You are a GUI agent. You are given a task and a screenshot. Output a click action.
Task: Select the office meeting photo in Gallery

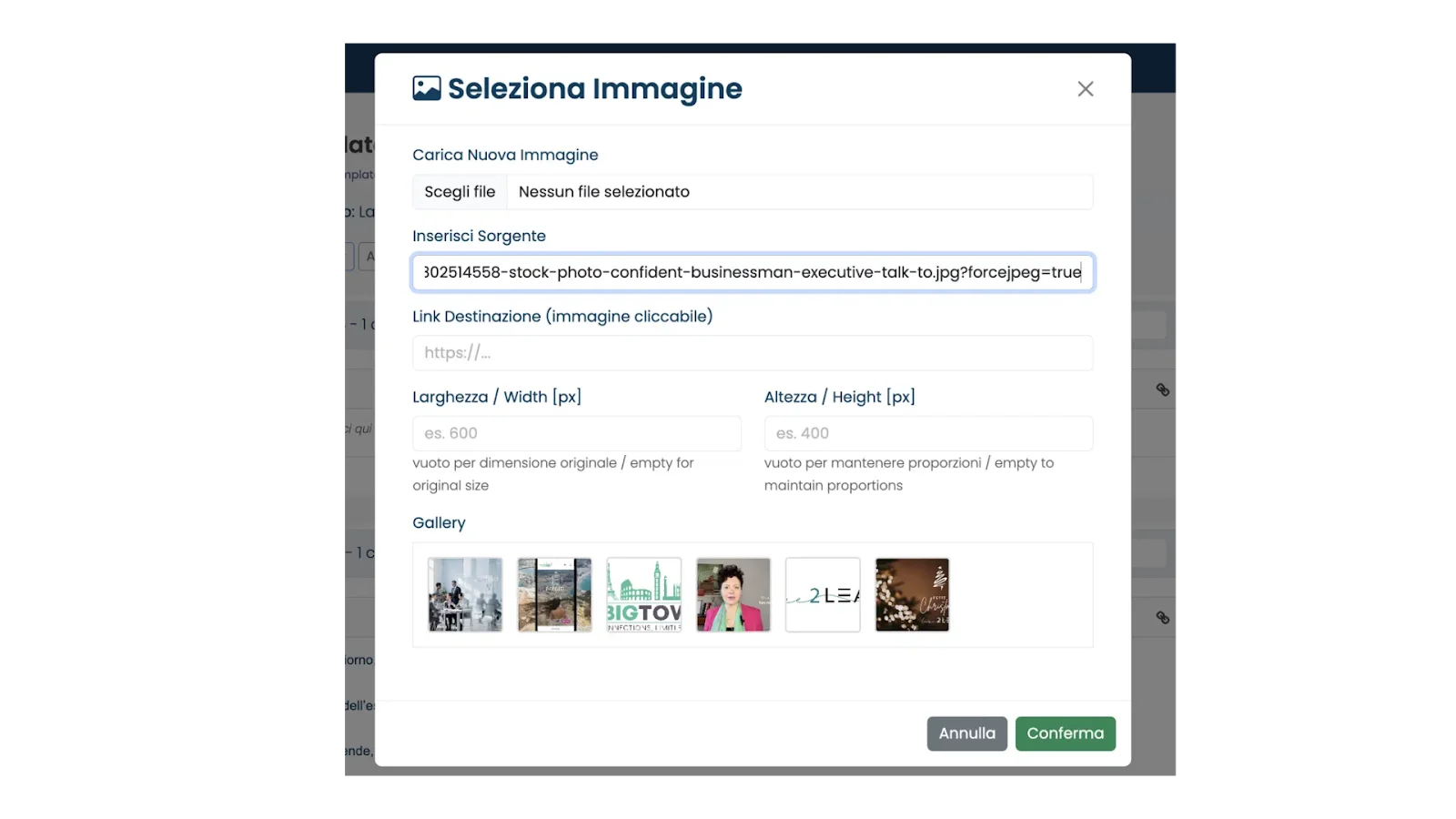click(x=465, y=595)
